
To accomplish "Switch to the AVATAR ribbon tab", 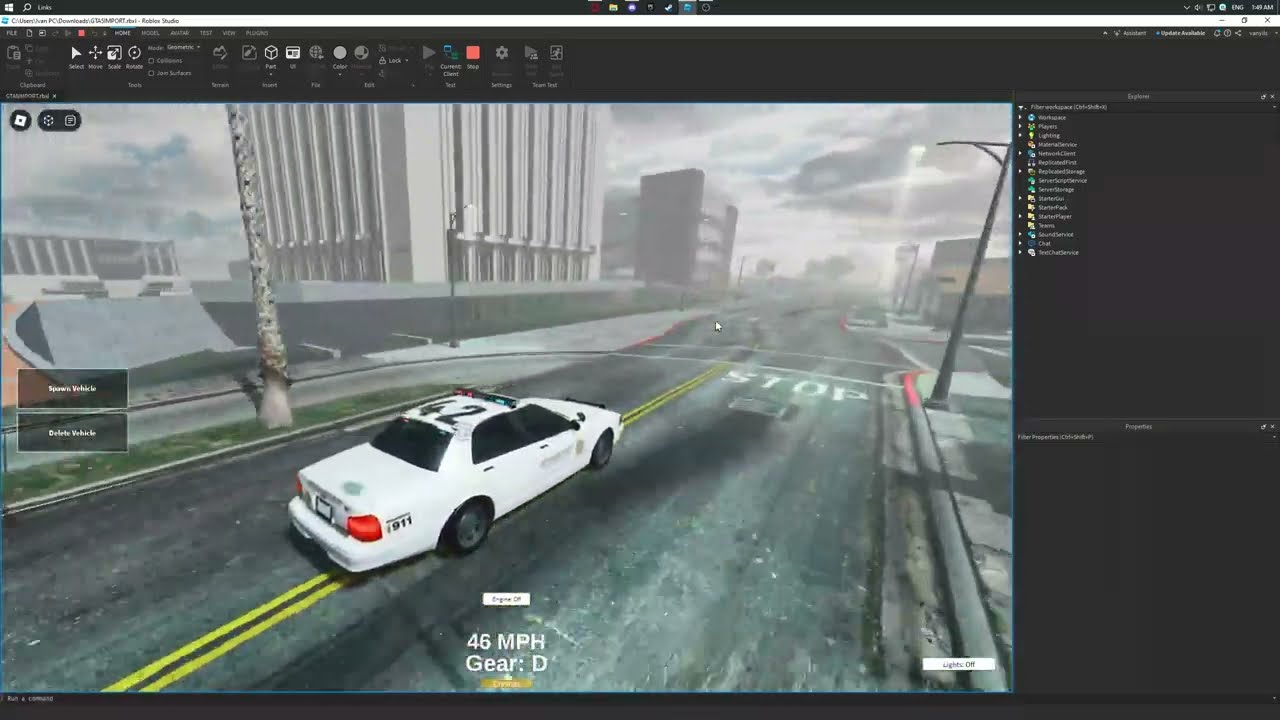I will pyautogui.click(x=179, y=33).
